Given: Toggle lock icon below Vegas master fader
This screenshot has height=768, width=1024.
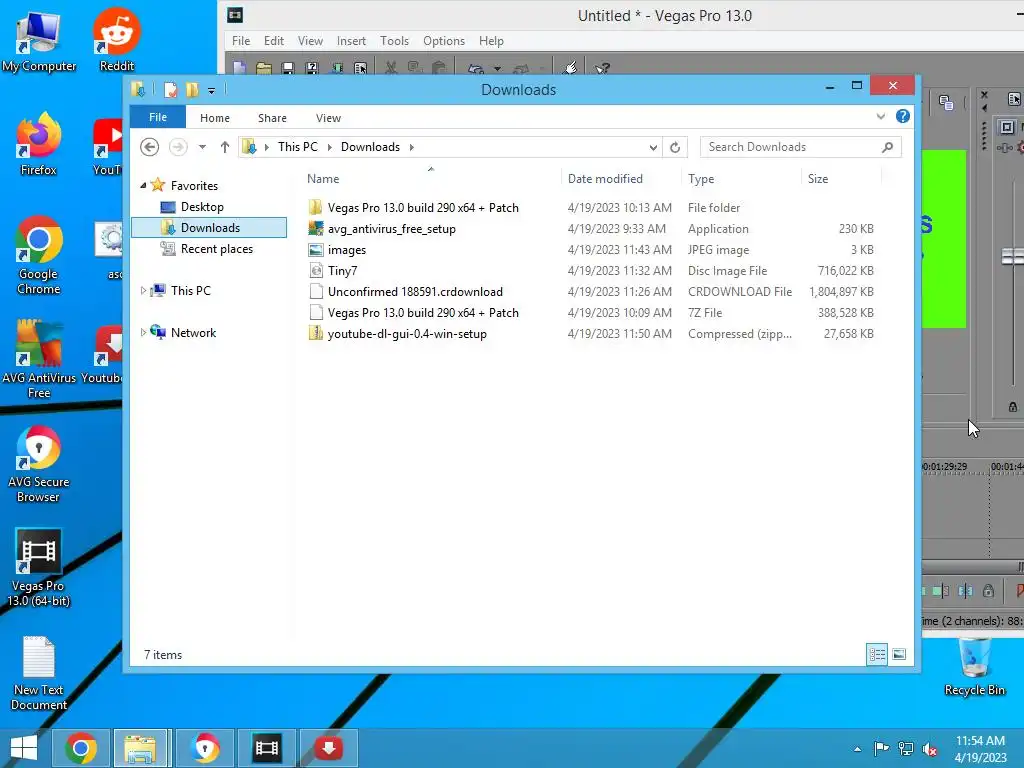Looking at the screenshot, I should (1013, 407).
